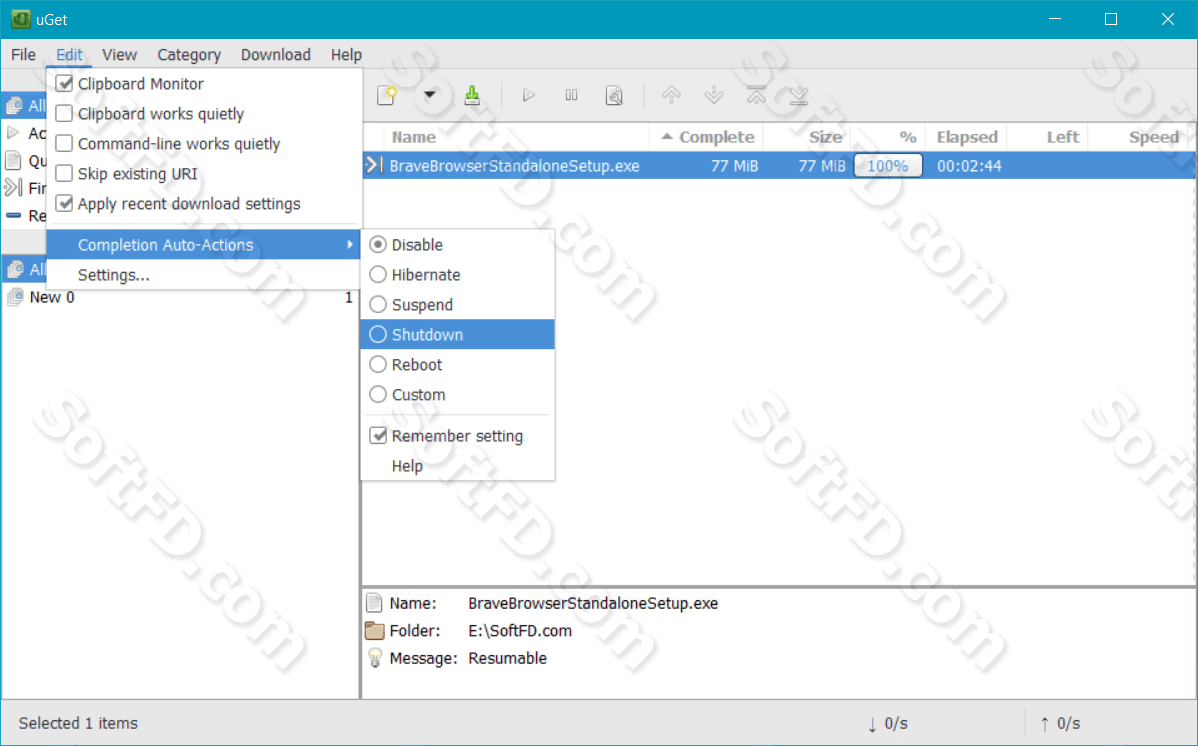Enable Command-line works quietly option
The height and width of the screenshot is (746, 1198).
[64, 144]
